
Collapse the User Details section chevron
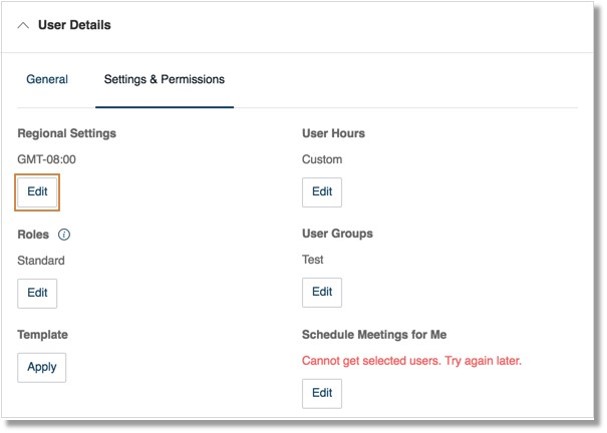pos(23,26)
